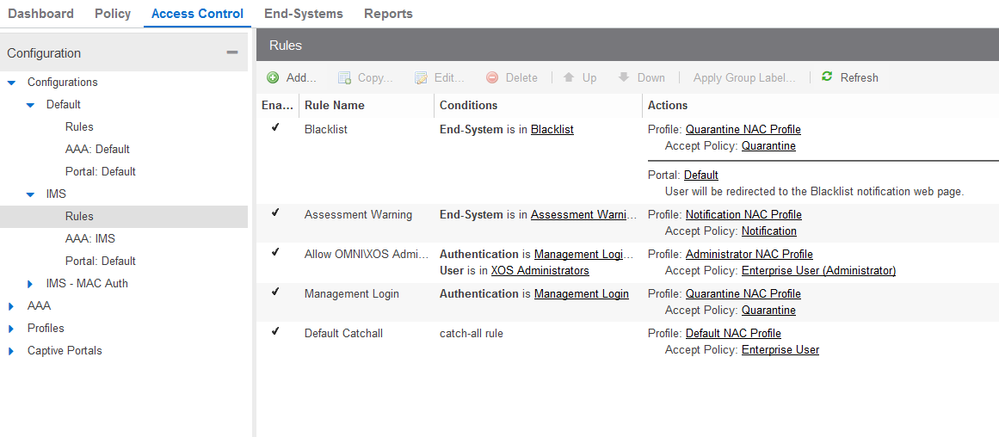Expand the AAA tree node
The width and height of the screenshot is (999, 437).
click(12, 306)
